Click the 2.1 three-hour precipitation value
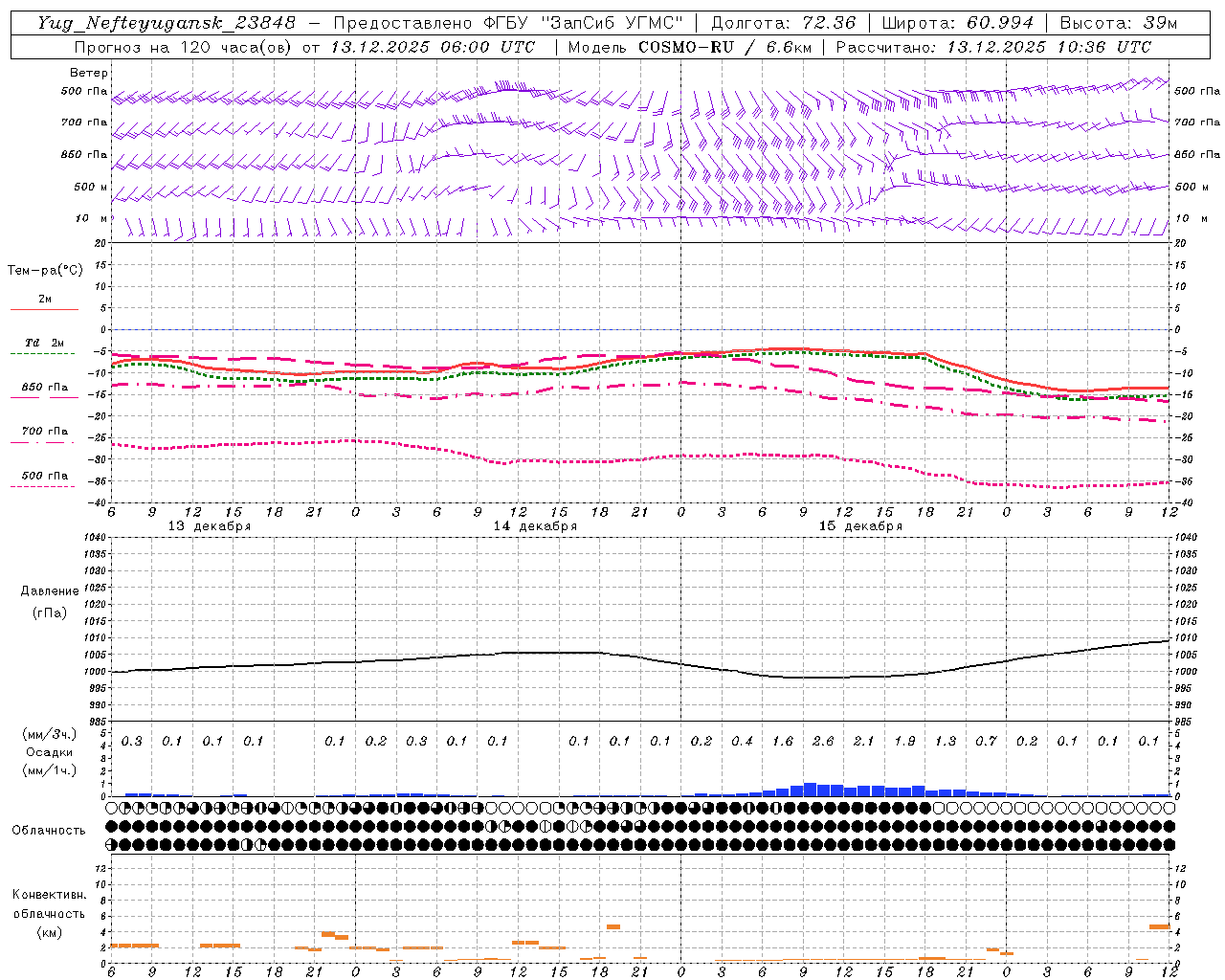The height and width of the screenshot is (980, 1225). click(864, 742)
